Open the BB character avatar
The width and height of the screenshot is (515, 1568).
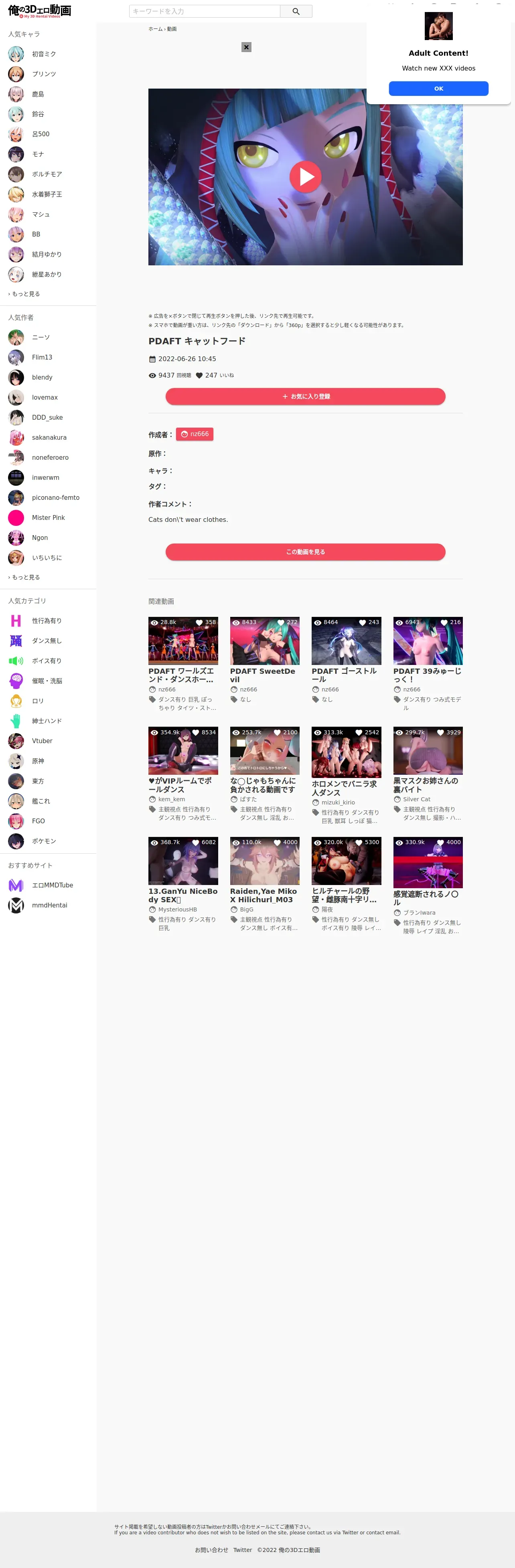click(16, 234)
